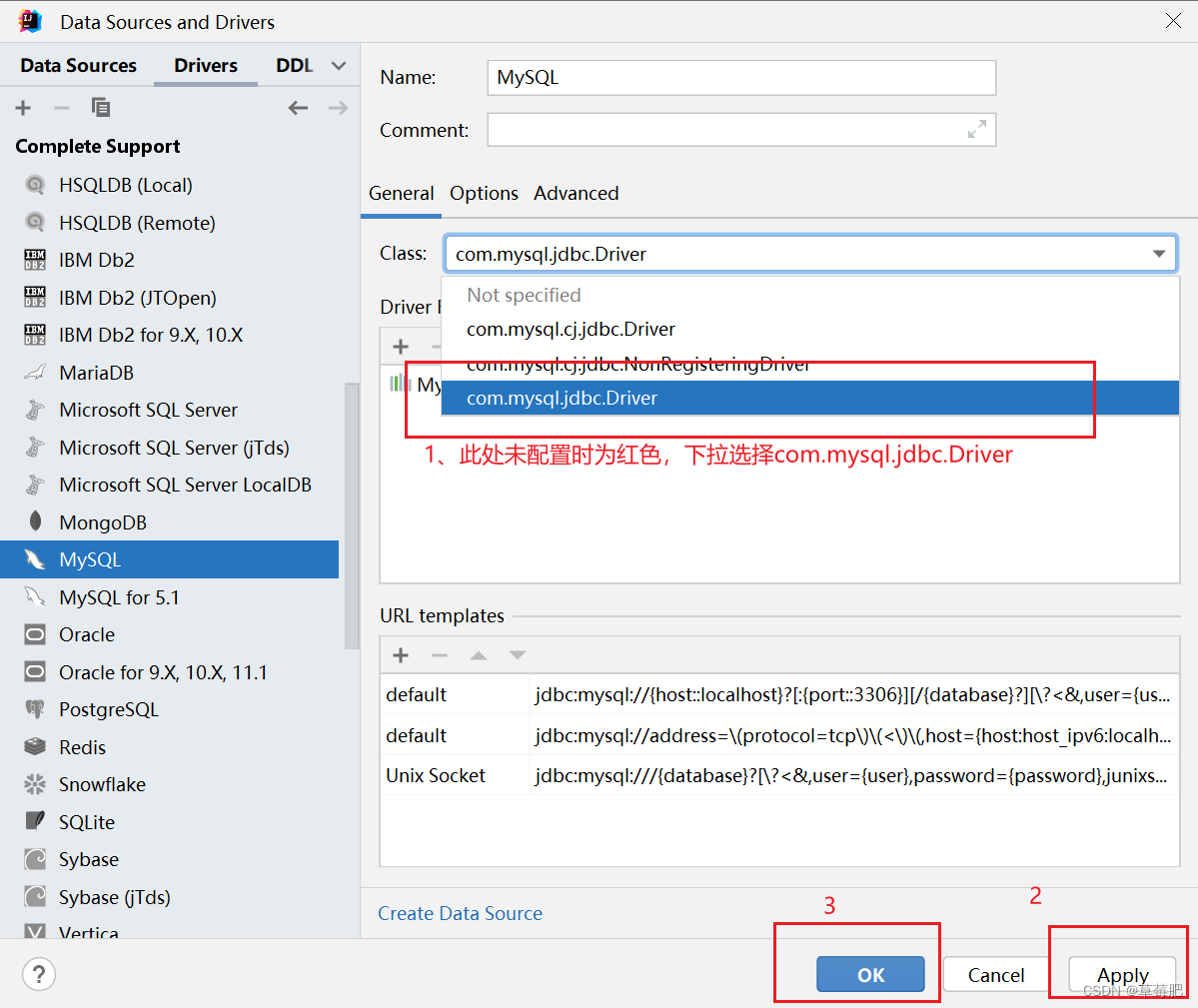
Task: Remove selected driver with minus icon
Action: pyautogui.click(x=62, y=108)
